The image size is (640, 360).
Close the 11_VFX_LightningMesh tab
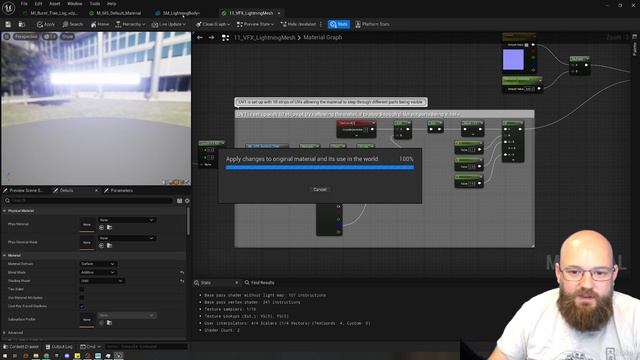[x=279, y=13]
